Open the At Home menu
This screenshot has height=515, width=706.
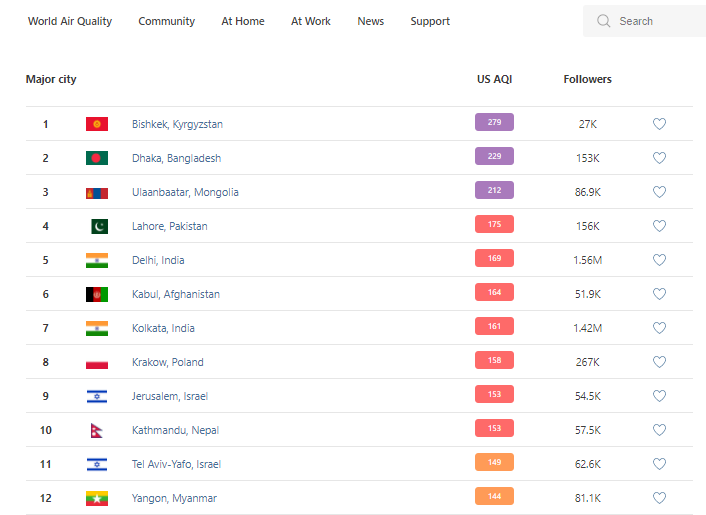tap(243, 21)
